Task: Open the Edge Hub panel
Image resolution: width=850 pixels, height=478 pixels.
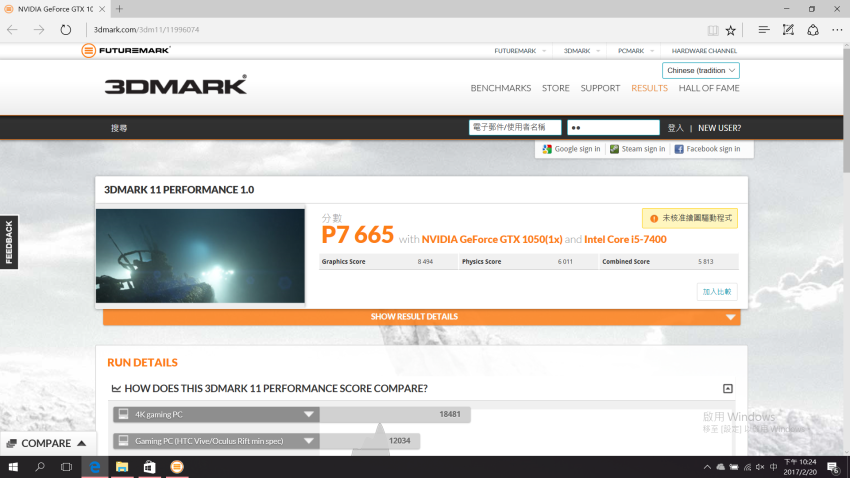Action: (x=764, y=30)
